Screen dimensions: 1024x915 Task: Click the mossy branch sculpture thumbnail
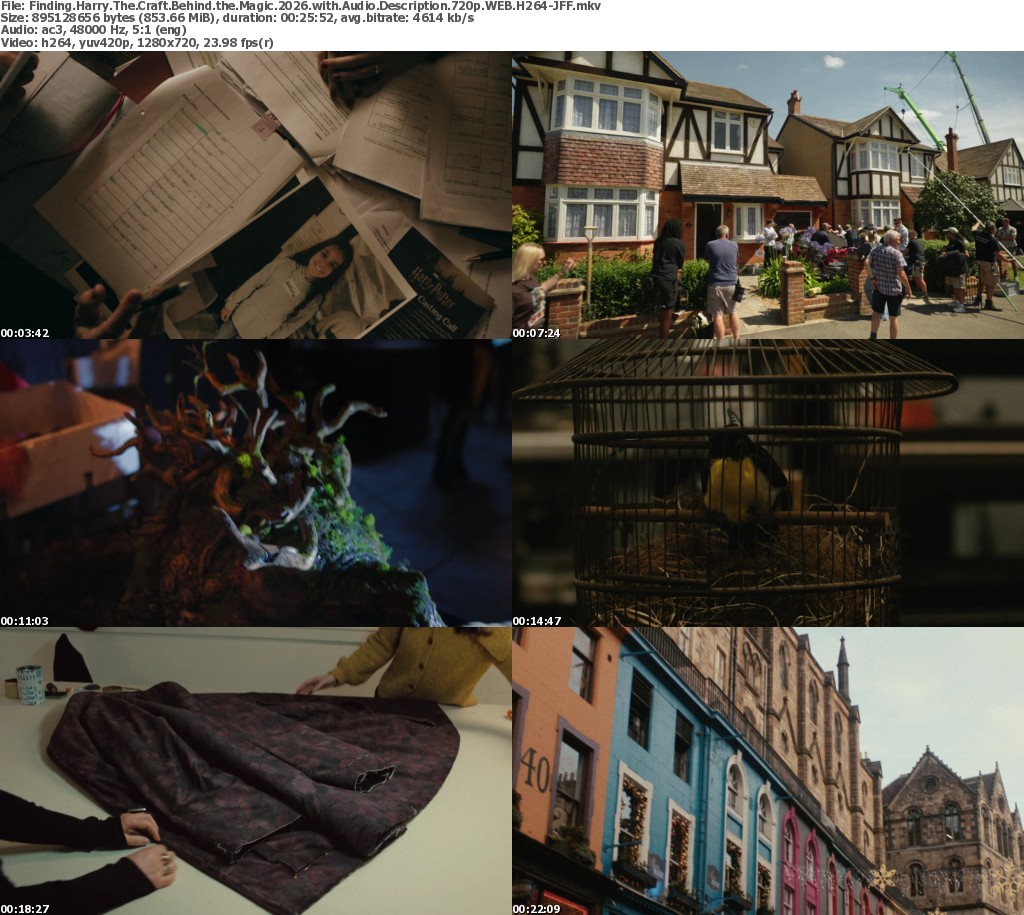tap(255, 482)
